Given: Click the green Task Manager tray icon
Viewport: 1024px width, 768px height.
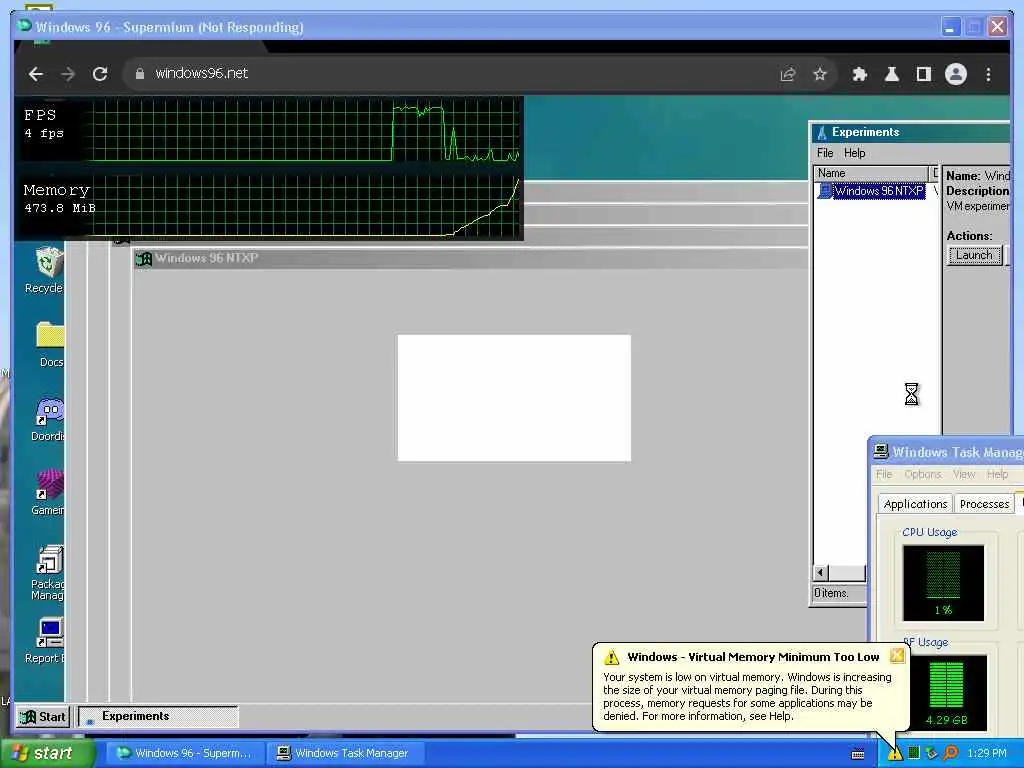Looking at the screenshot, I should click(x=914, y=754).
